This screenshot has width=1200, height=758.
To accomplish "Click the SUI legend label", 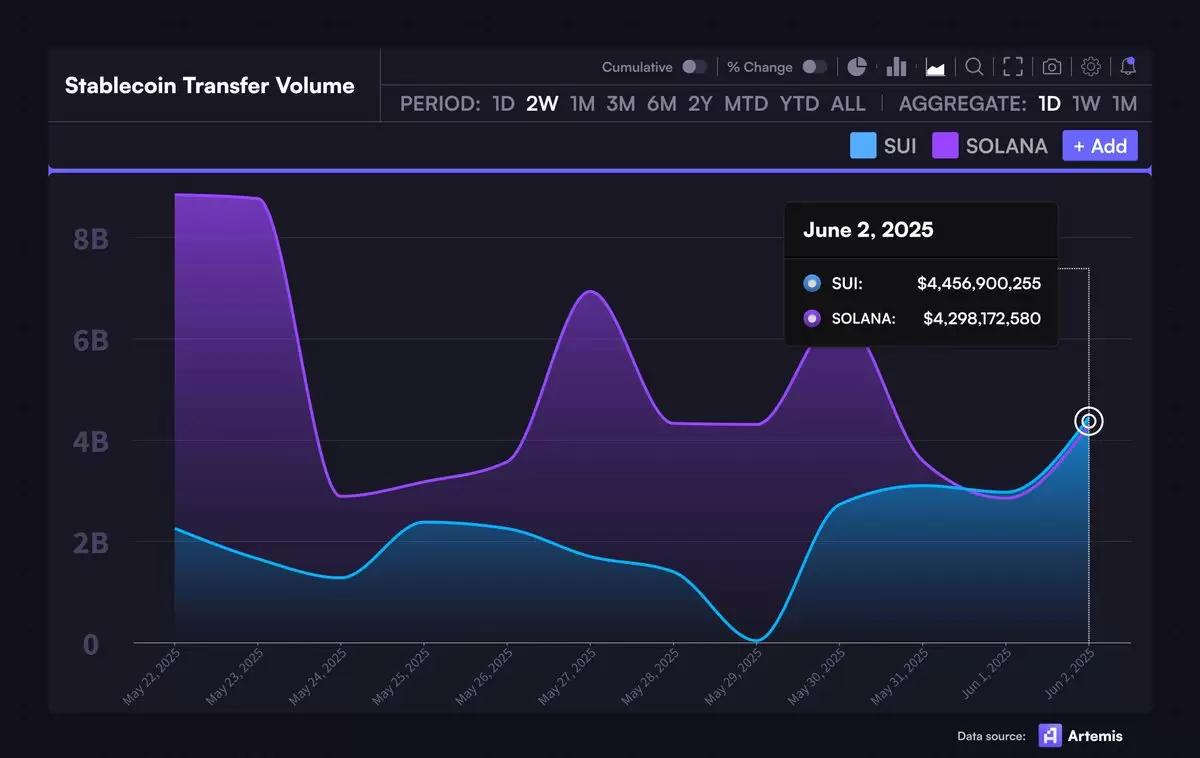I will point(900,146).
